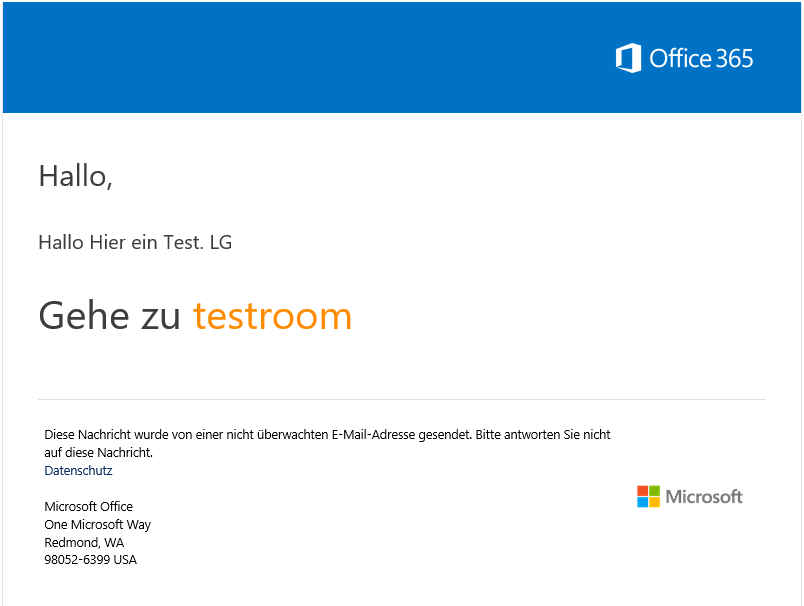This screenshot has height=606, width=804.
Task: Click the red square in Microsoft logo
Action: (x=642, y=491)
